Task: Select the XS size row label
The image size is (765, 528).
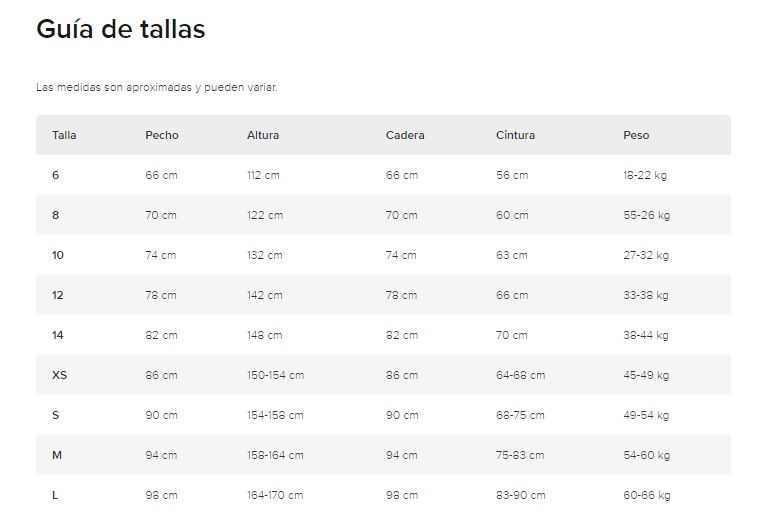Action: 60,375
